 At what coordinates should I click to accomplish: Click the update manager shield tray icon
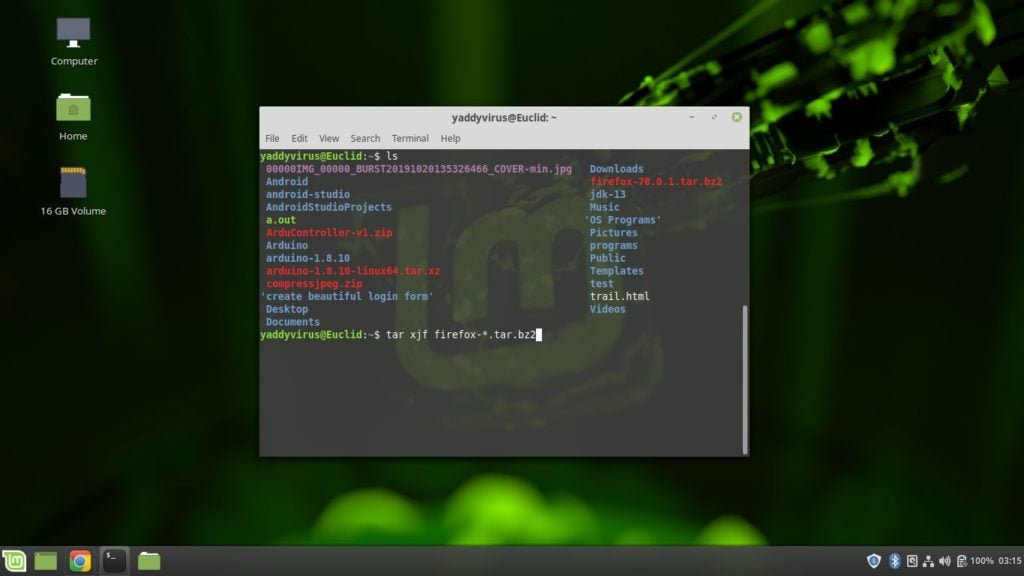point(874,561)
